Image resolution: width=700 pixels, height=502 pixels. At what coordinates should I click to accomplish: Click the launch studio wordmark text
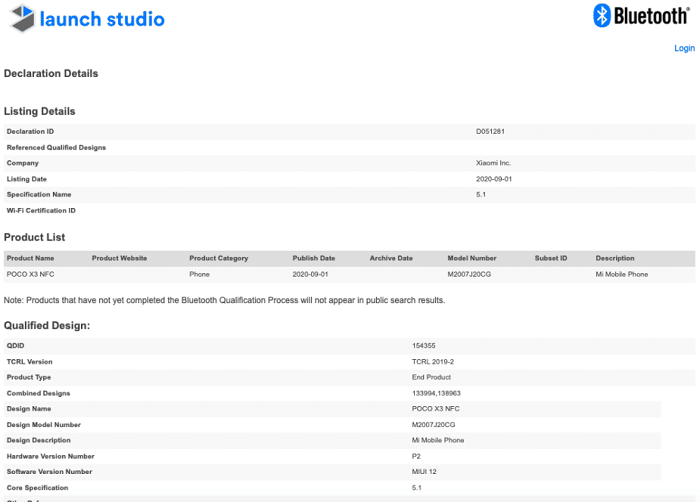(x=102, y=19)
